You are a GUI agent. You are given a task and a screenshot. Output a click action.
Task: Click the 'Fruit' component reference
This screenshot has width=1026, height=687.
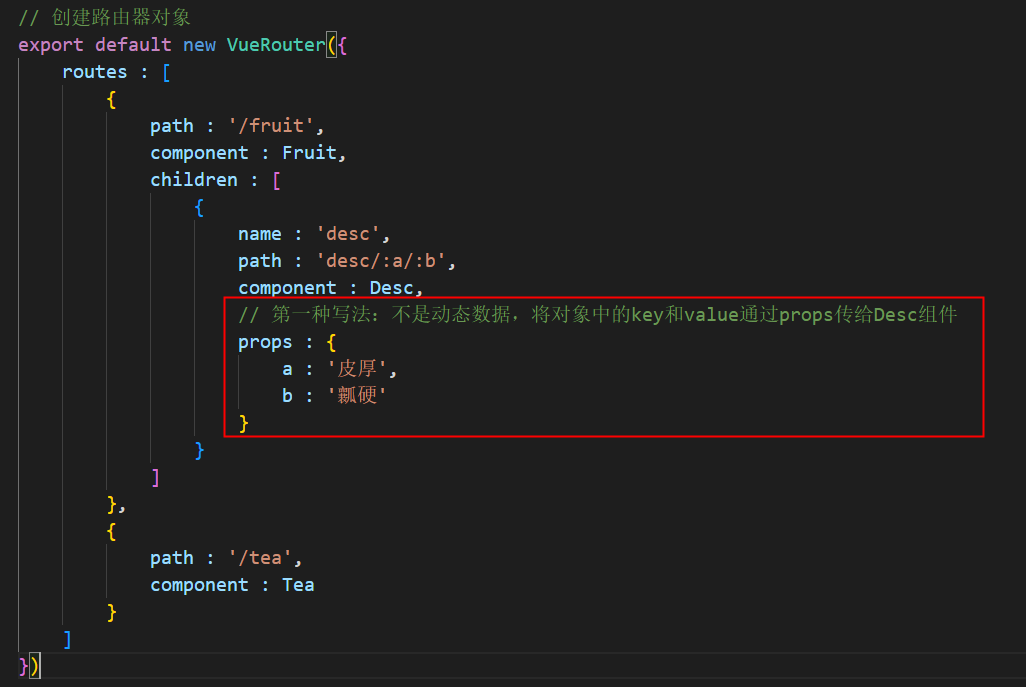tap(309, 152)
